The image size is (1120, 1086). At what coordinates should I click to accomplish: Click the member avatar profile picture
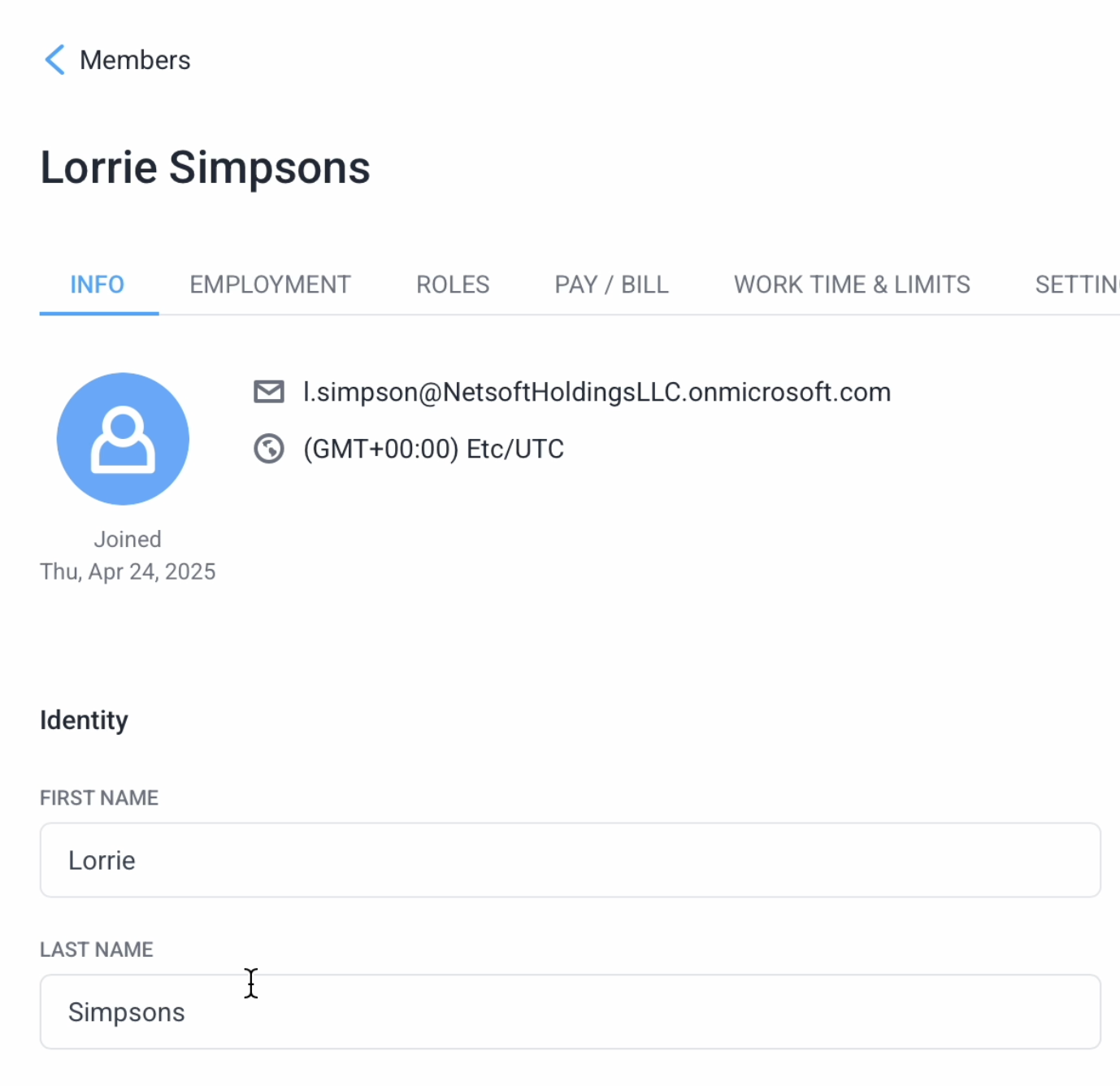(x=123, y=439)
